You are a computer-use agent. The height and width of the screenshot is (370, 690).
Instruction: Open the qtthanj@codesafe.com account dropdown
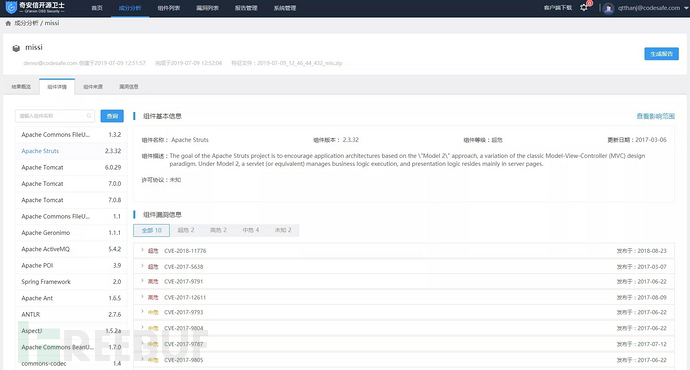pyautogui.click(x=653, y=8)
